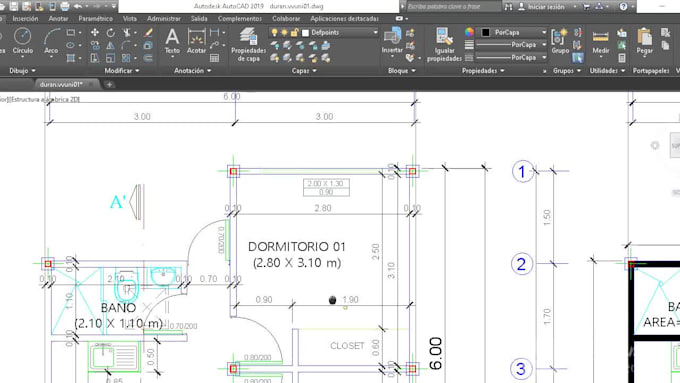Open Propiedades de capa layer manager

(248, 44)
